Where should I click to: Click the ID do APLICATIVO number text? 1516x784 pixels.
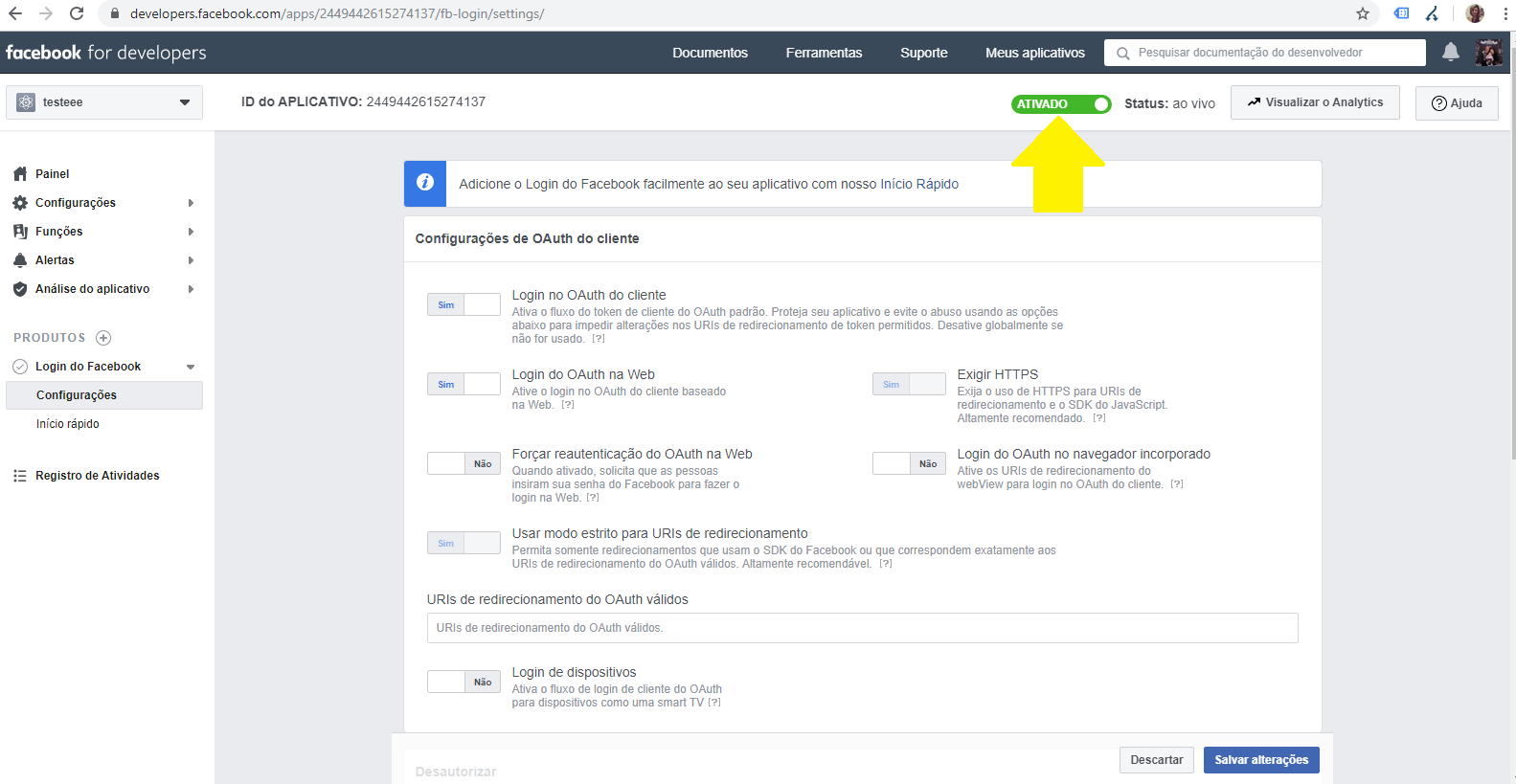point(426,101)
